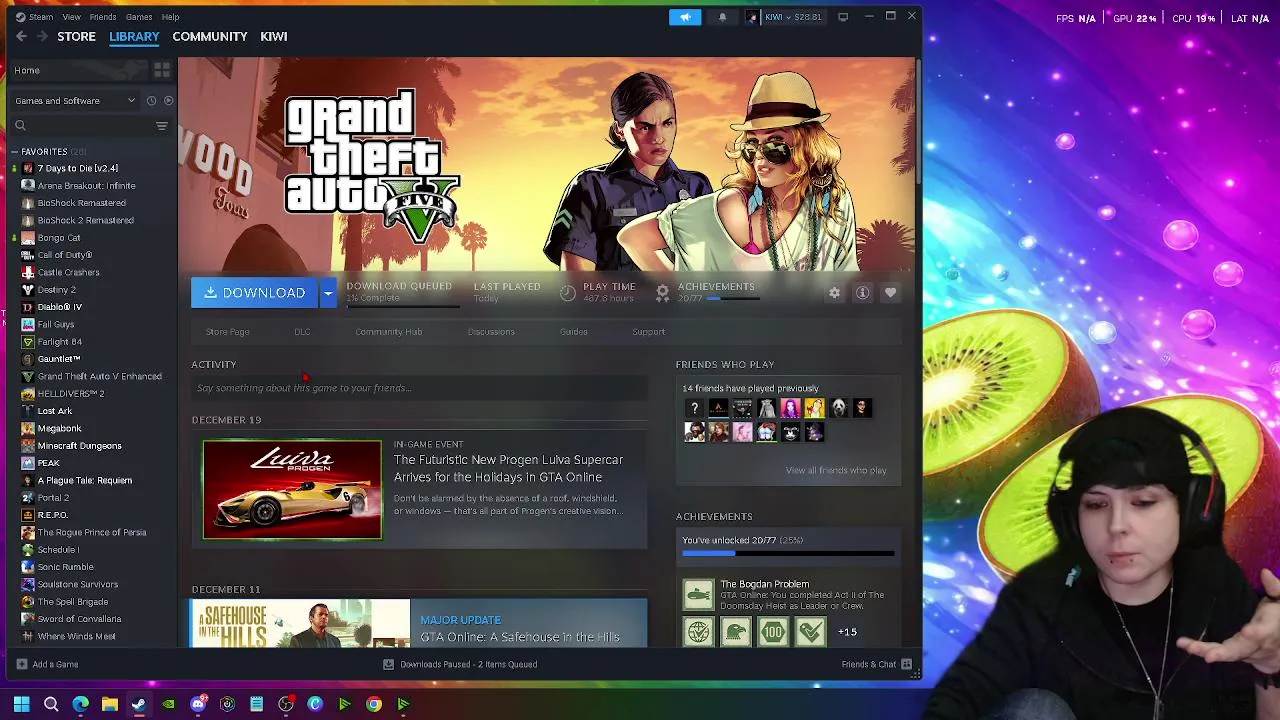Screen dimensions: 1280x720
Task: Open the Store Page link
Action: point(228,332)
